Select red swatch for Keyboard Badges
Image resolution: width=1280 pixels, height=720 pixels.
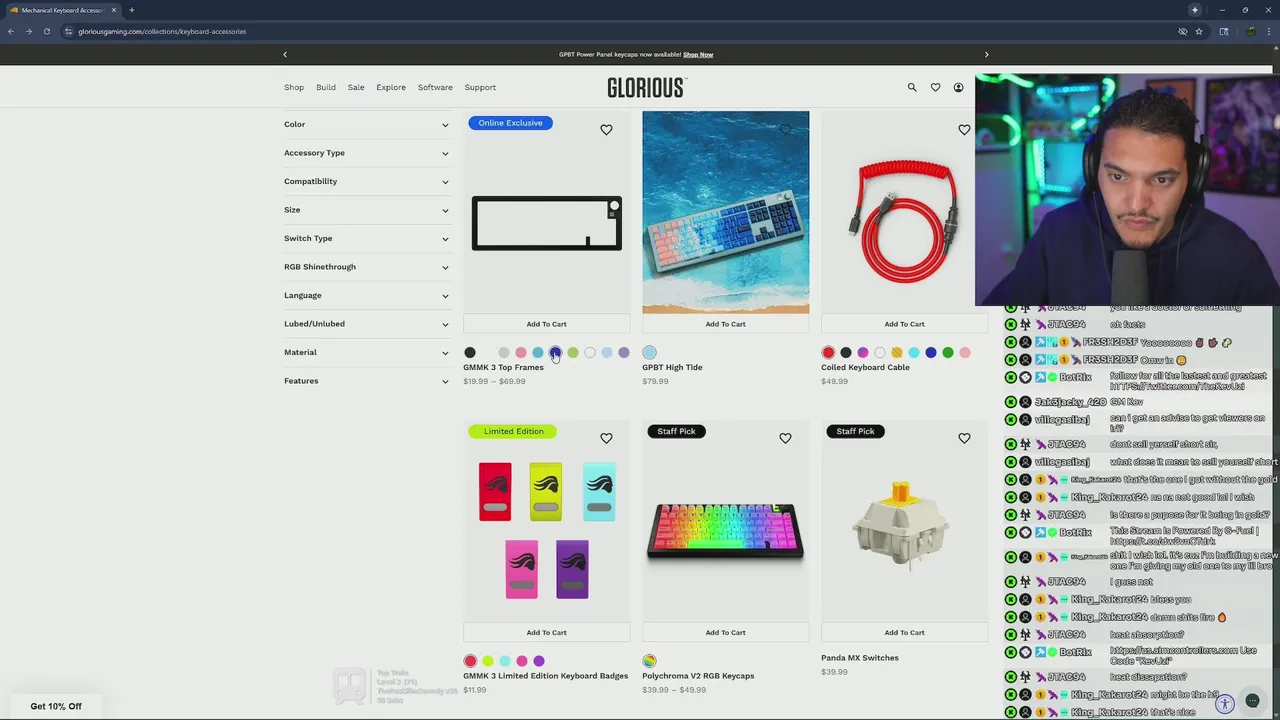(470, 661)
